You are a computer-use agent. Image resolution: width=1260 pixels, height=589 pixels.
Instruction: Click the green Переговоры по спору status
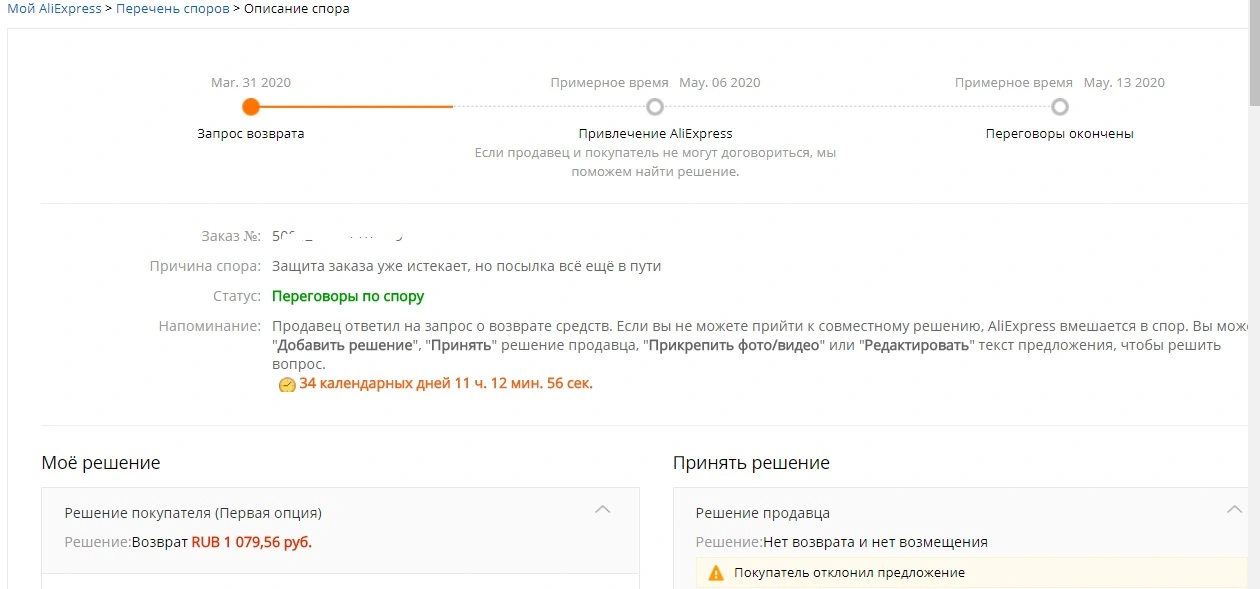click(x=348, y=297)
